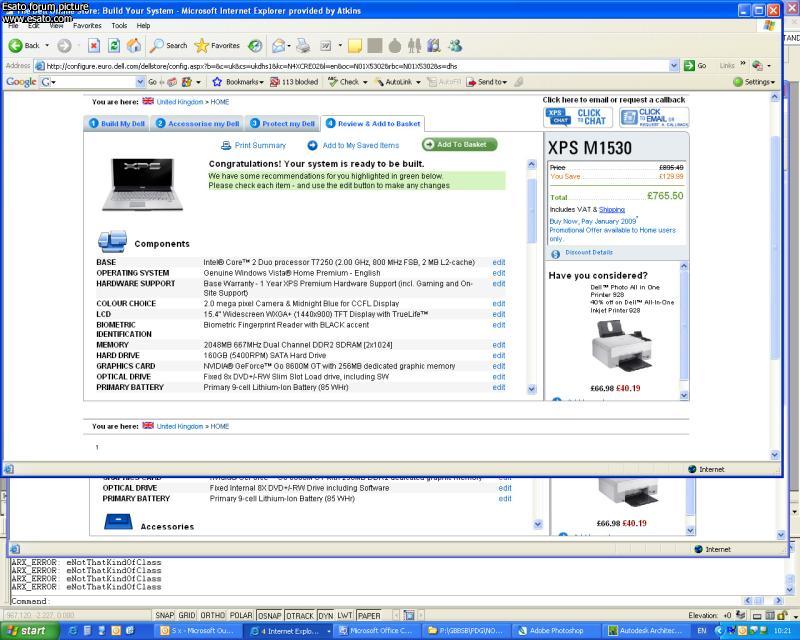This screenshot has width=800, height=640.
Task: Click edit link for HARD DRIVE row
Action: [x=498, y=356]
